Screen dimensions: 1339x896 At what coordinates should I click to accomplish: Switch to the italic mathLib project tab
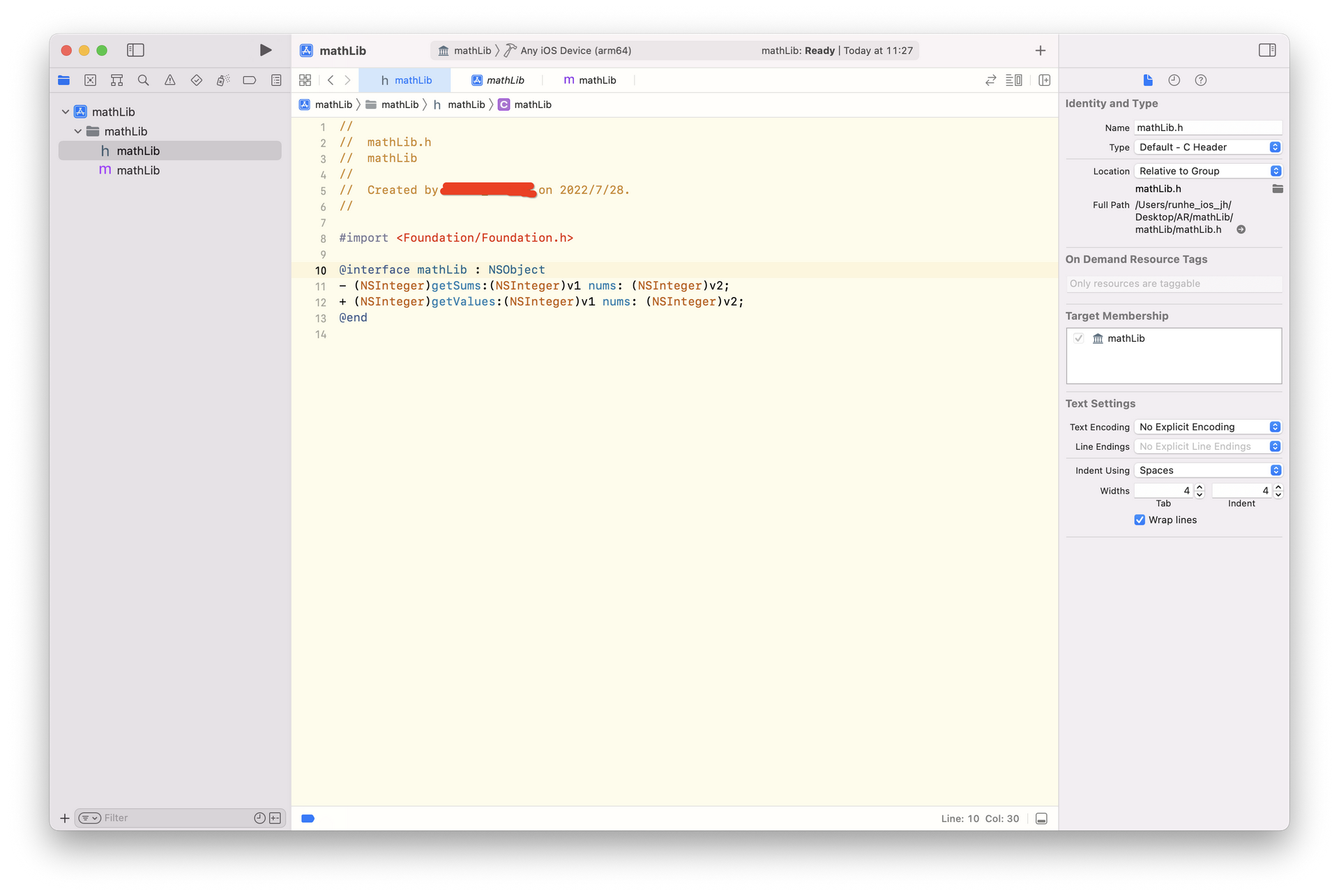pyautogui.click(x=497, y=80)
